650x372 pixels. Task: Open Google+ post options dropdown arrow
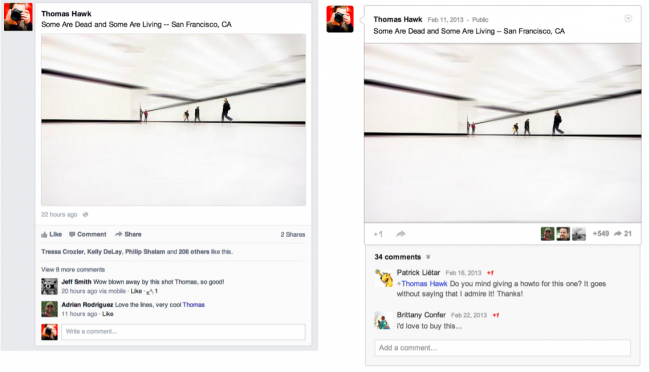[628, 18]
